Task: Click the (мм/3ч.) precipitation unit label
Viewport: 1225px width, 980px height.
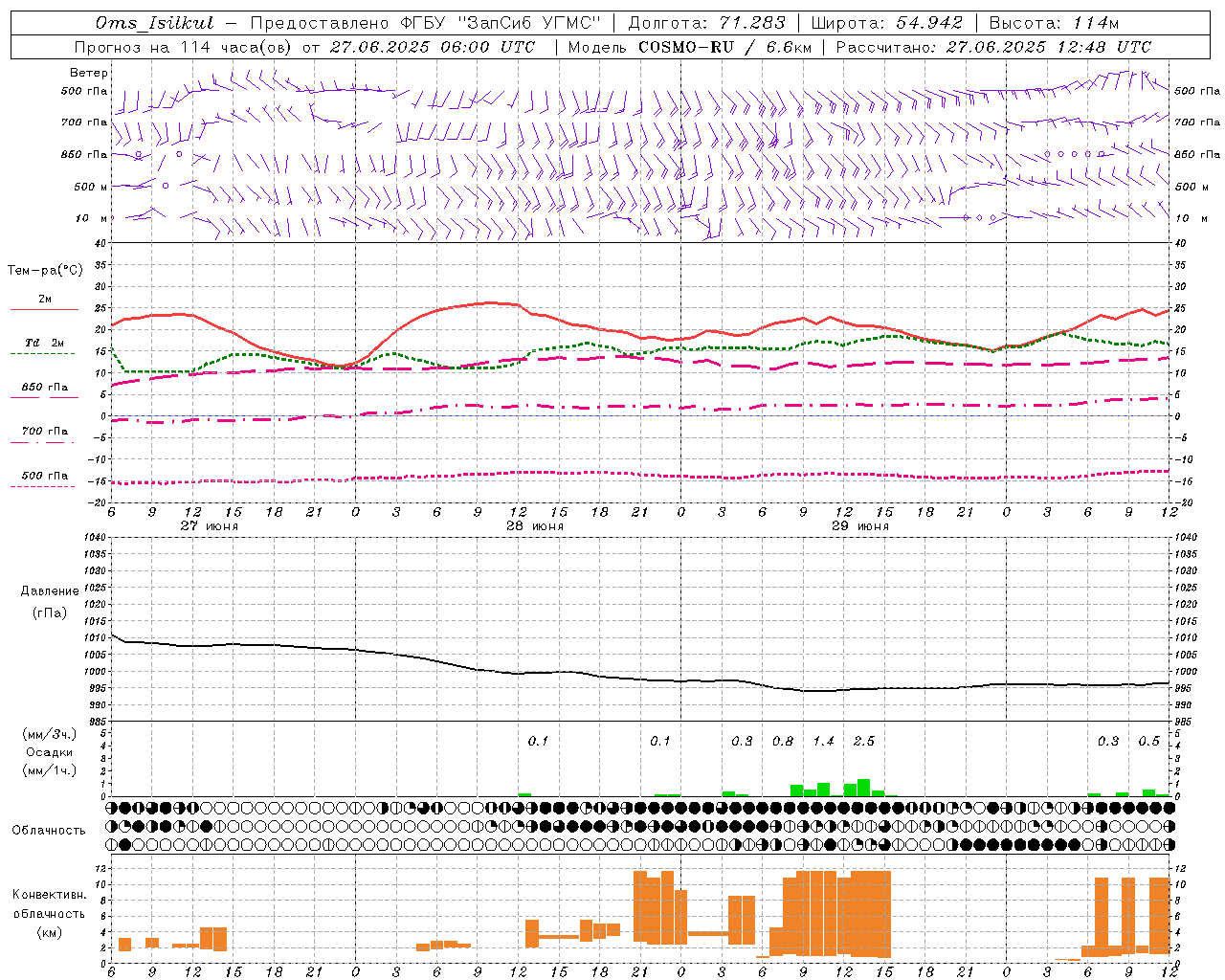Action: [50, 734]
